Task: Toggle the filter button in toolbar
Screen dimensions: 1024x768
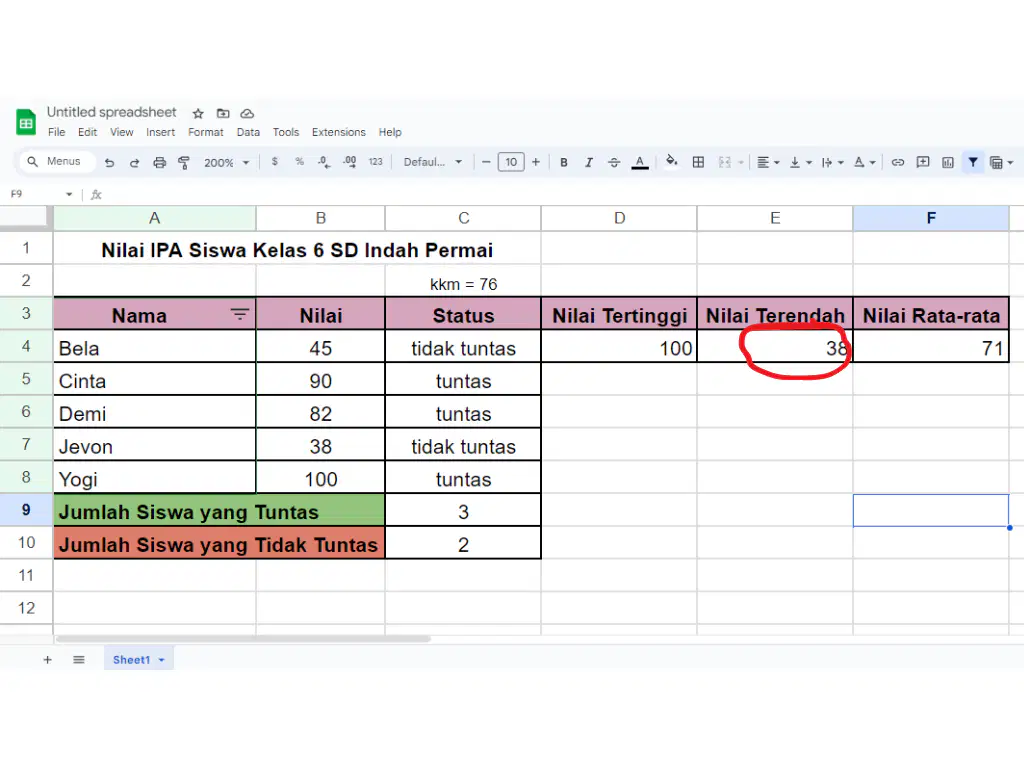Action: (x=973, y=162)
